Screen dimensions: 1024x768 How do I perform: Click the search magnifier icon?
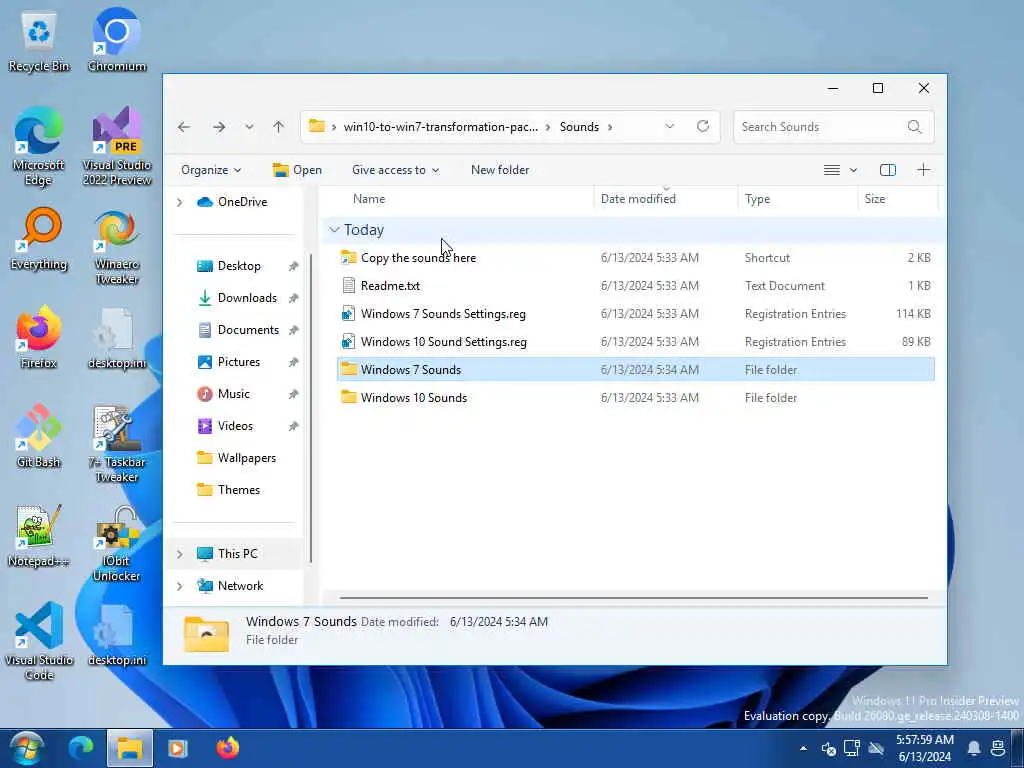(x=914, y=127)
